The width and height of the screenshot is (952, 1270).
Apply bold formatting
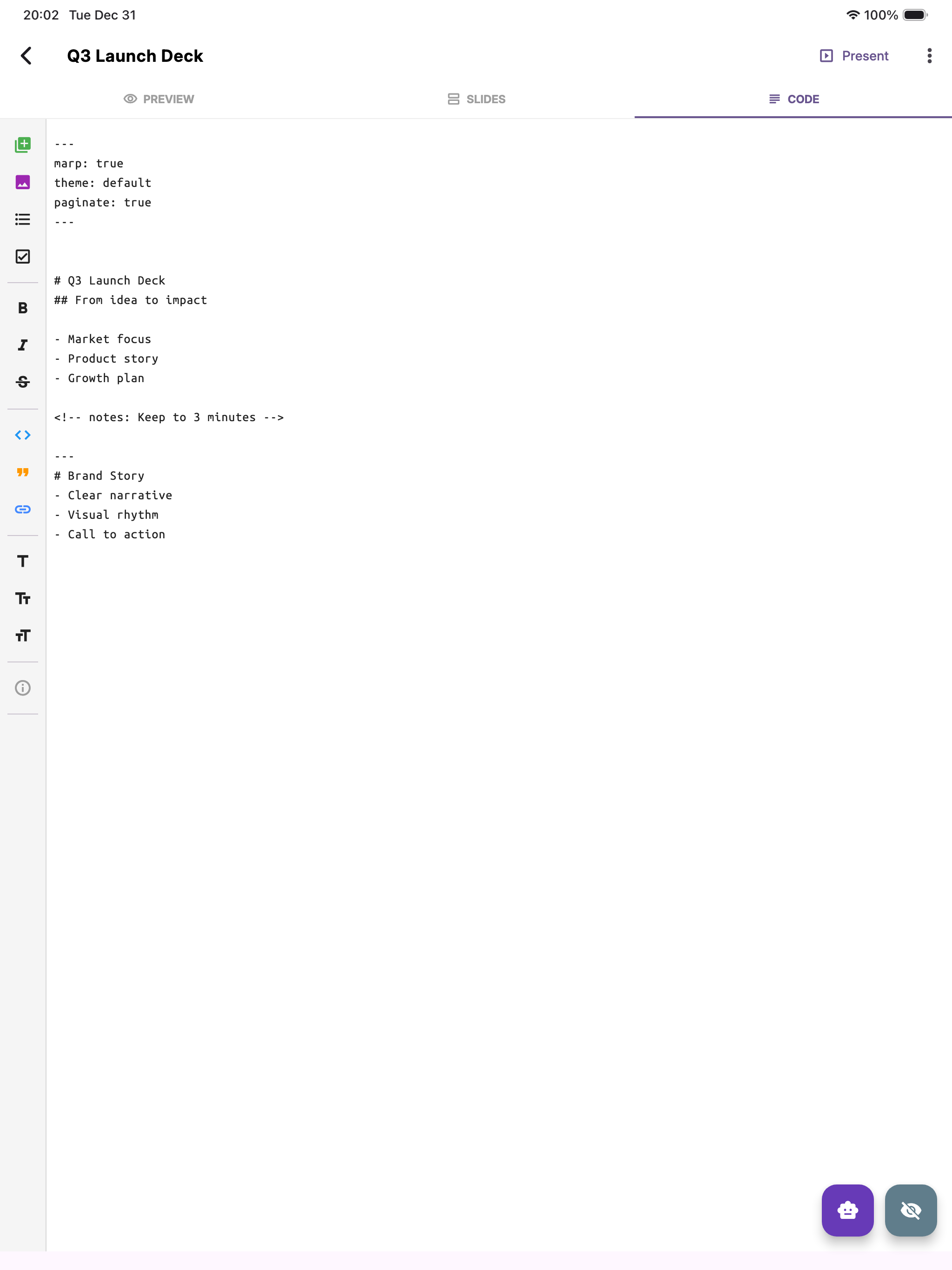click(x=23, y=308)
